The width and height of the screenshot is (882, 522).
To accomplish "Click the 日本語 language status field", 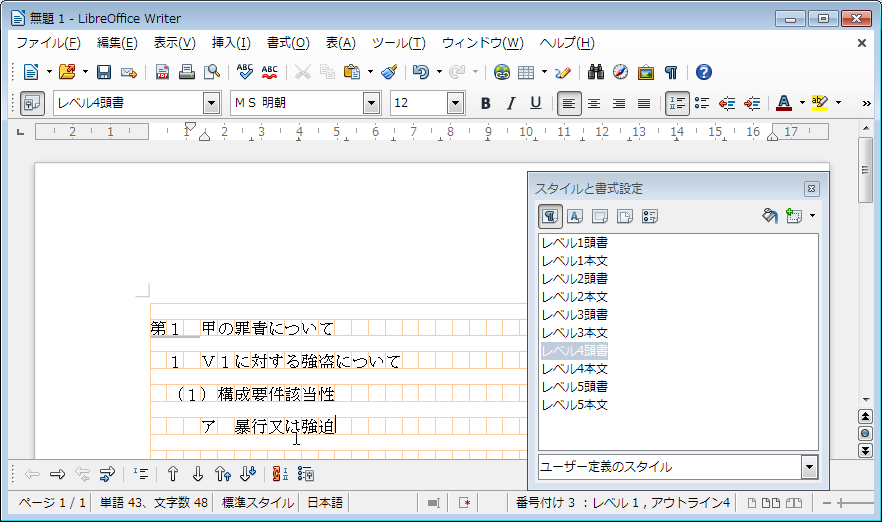I will [x=325, y=502].
